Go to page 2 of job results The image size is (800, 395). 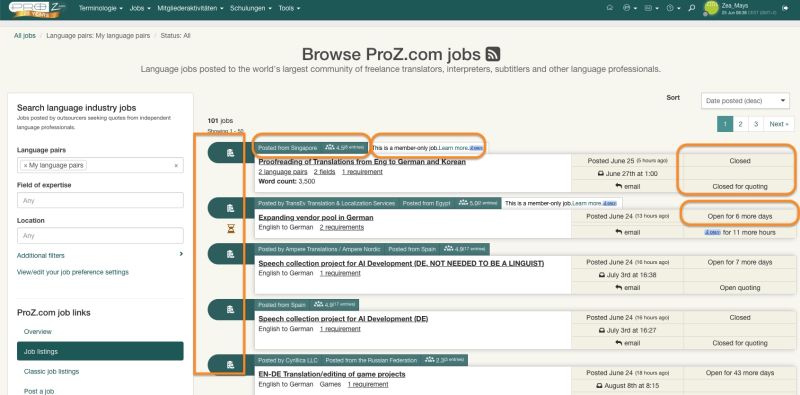[x=740, y=124]
